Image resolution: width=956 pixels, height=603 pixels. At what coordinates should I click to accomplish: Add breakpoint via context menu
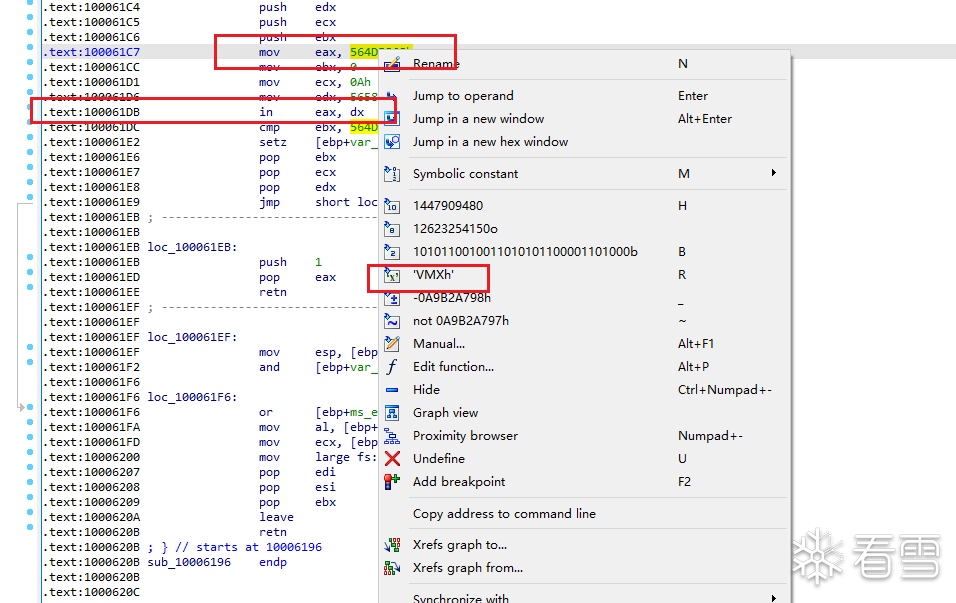(458, 482)
